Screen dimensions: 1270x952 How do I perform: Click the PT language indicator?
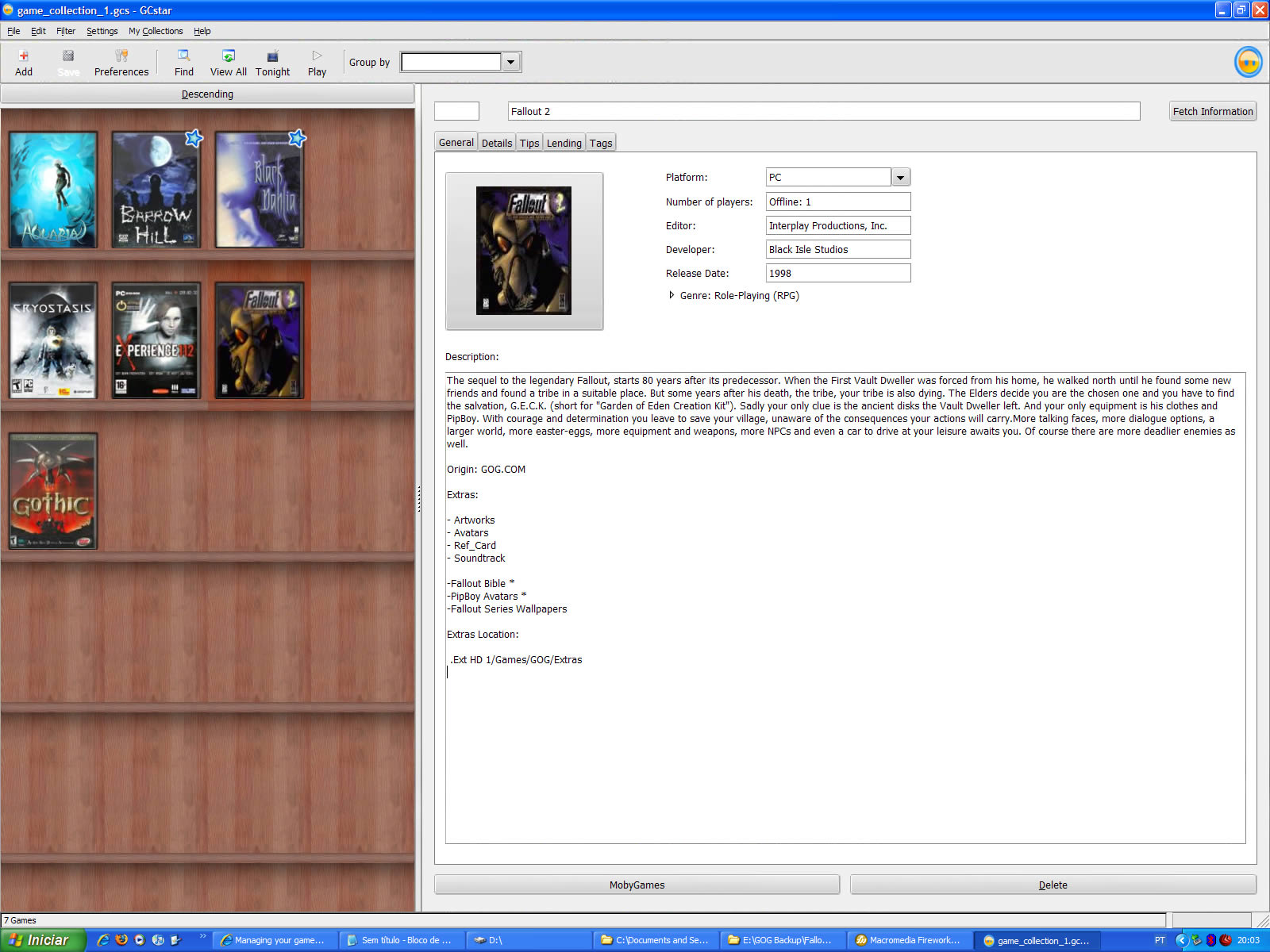(1160, 940)
